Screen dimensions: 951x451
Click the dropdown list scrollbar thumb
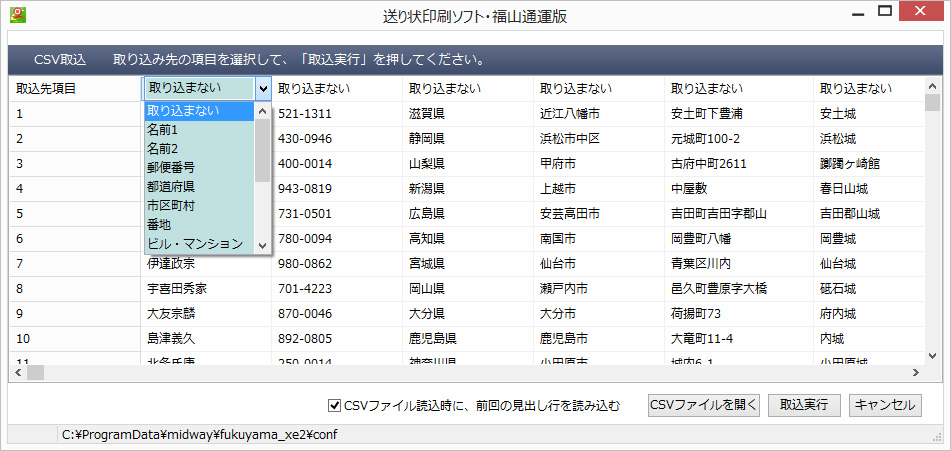[263, 151]
